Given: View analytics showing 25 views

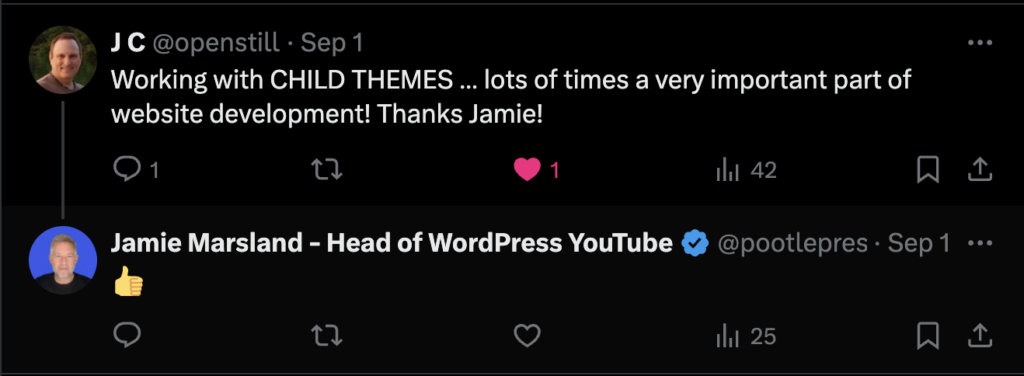Looking at the screenshot, I should click(x=746, y=336).
